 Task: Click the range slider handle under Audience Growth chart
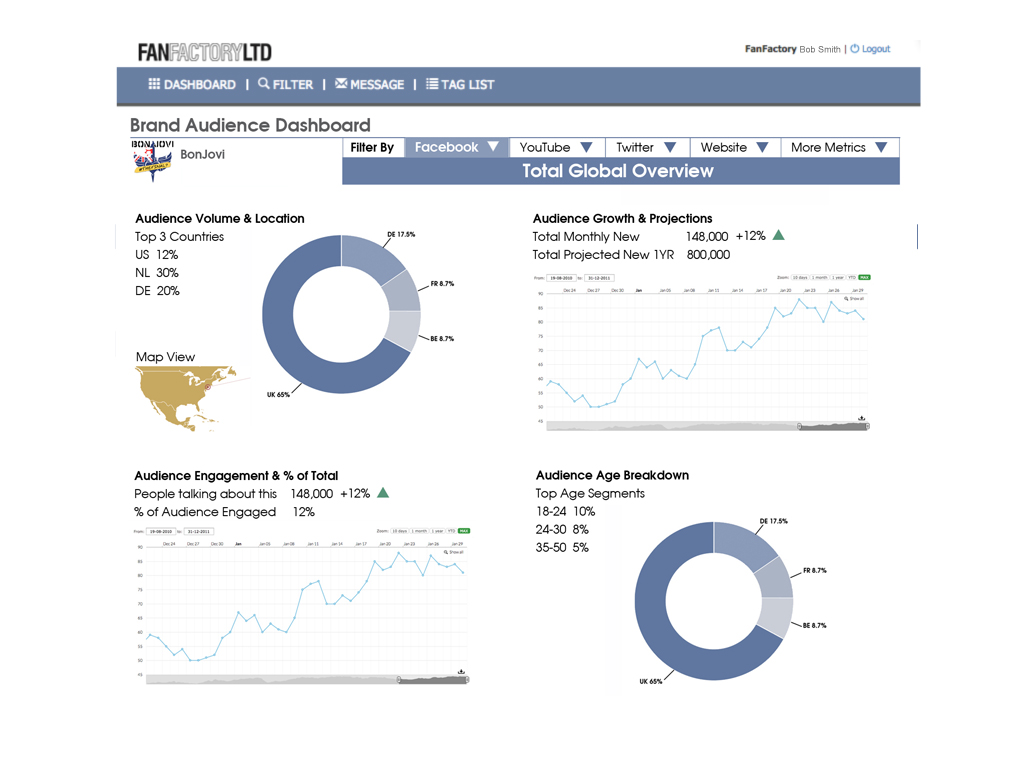[800, 426]
